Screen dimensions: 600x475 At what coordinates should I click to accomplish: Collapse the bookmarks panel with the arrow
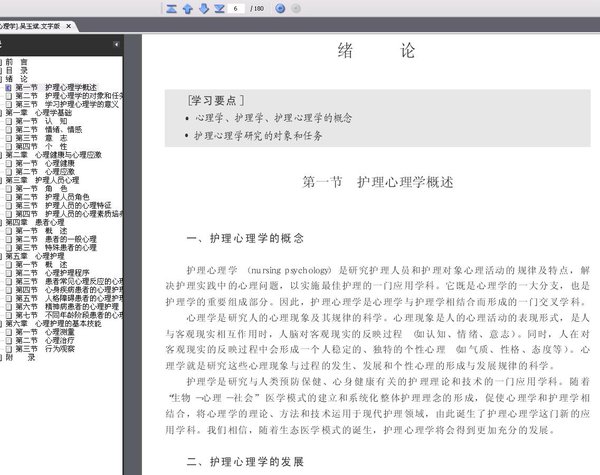tap(116, 44)
